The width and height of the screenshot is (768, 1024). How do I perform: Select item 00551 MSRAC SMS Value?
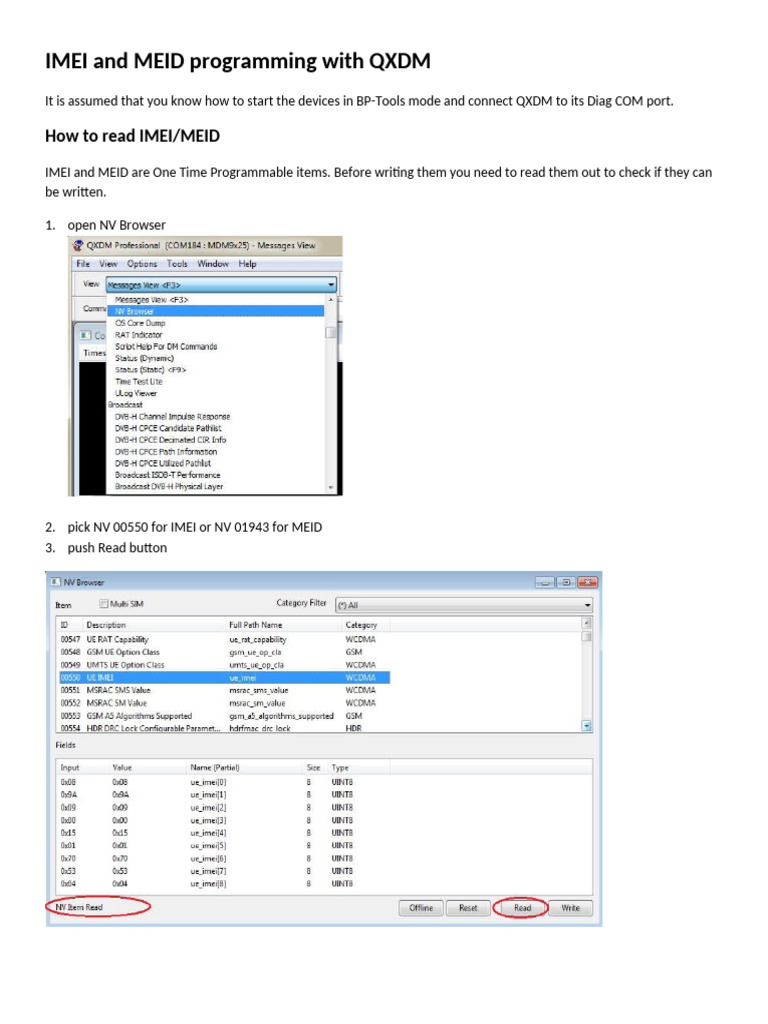click(x=224, y=690)
